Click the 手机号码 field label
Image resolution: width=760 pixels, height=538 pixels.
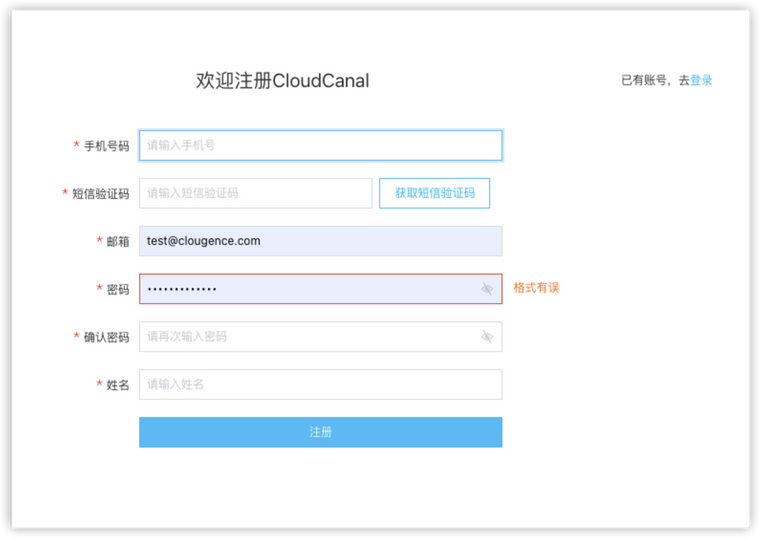[106, 146]
